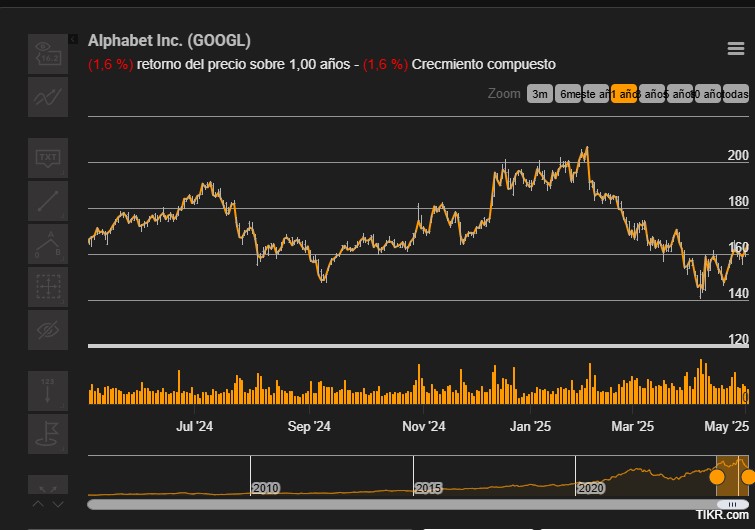Click the line chart overlay icon
Viewport: 755px width, 530px height.
pyautogui.click(x=47, y=97)
